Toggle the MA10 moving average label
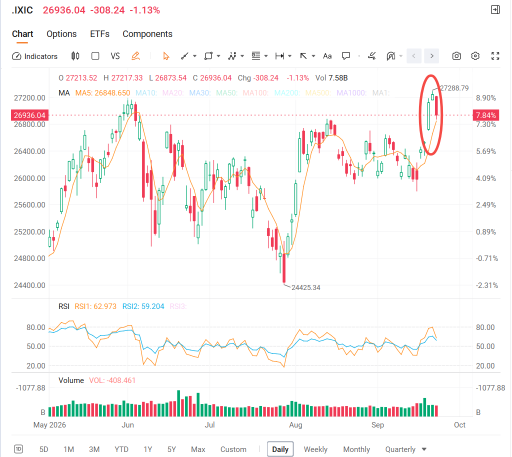Viewport: 512px width, 457px height. (x=146, y=93)
